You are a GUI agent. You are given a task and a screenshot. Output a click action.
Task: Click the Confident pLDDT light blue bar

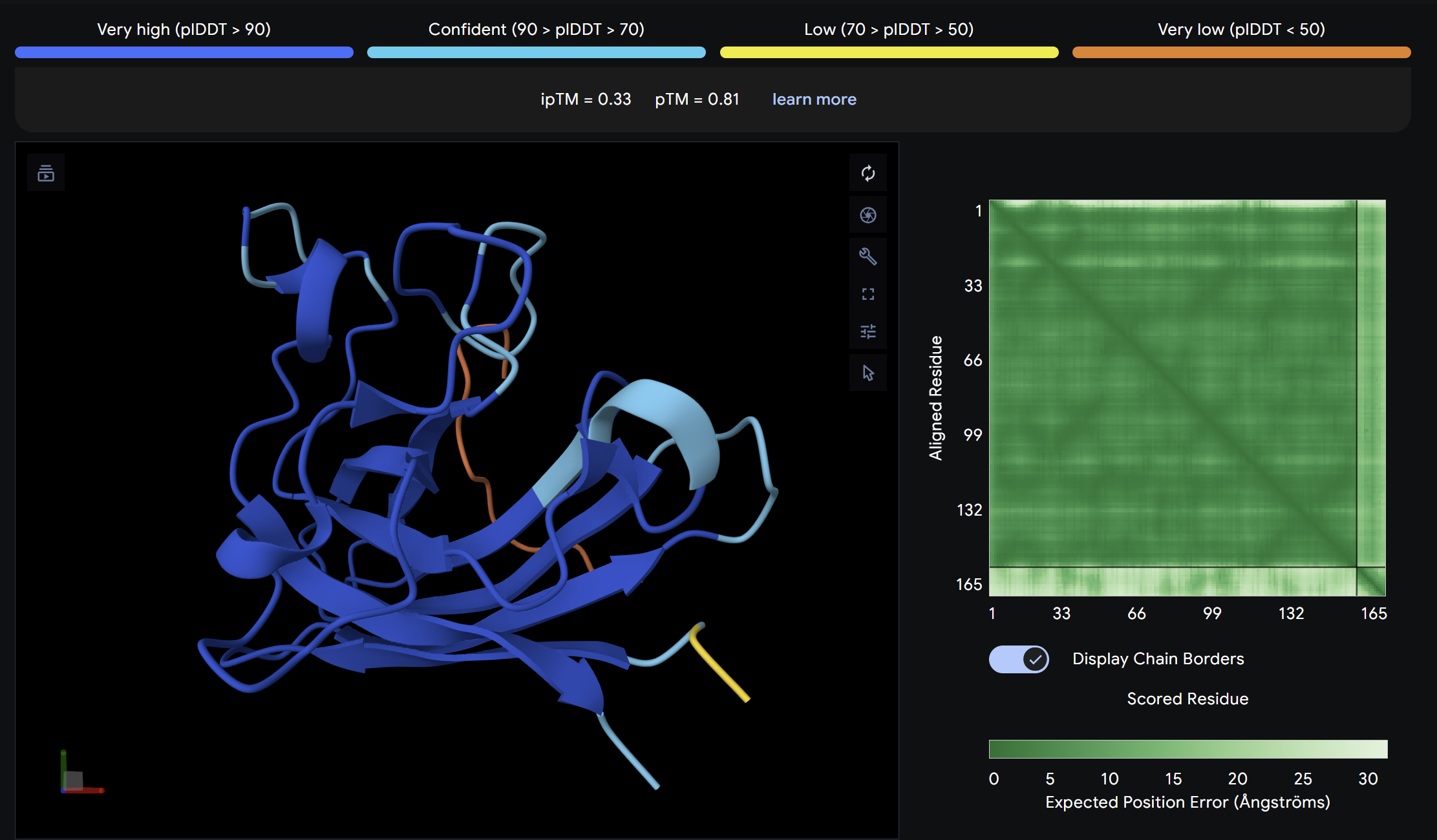(x=537, y=52)
